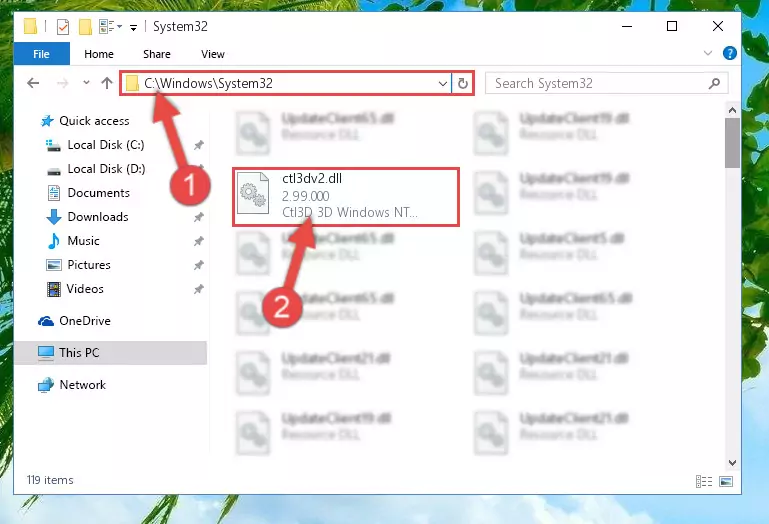Click the vertical scrollbar thumb

tap(732, 143)
